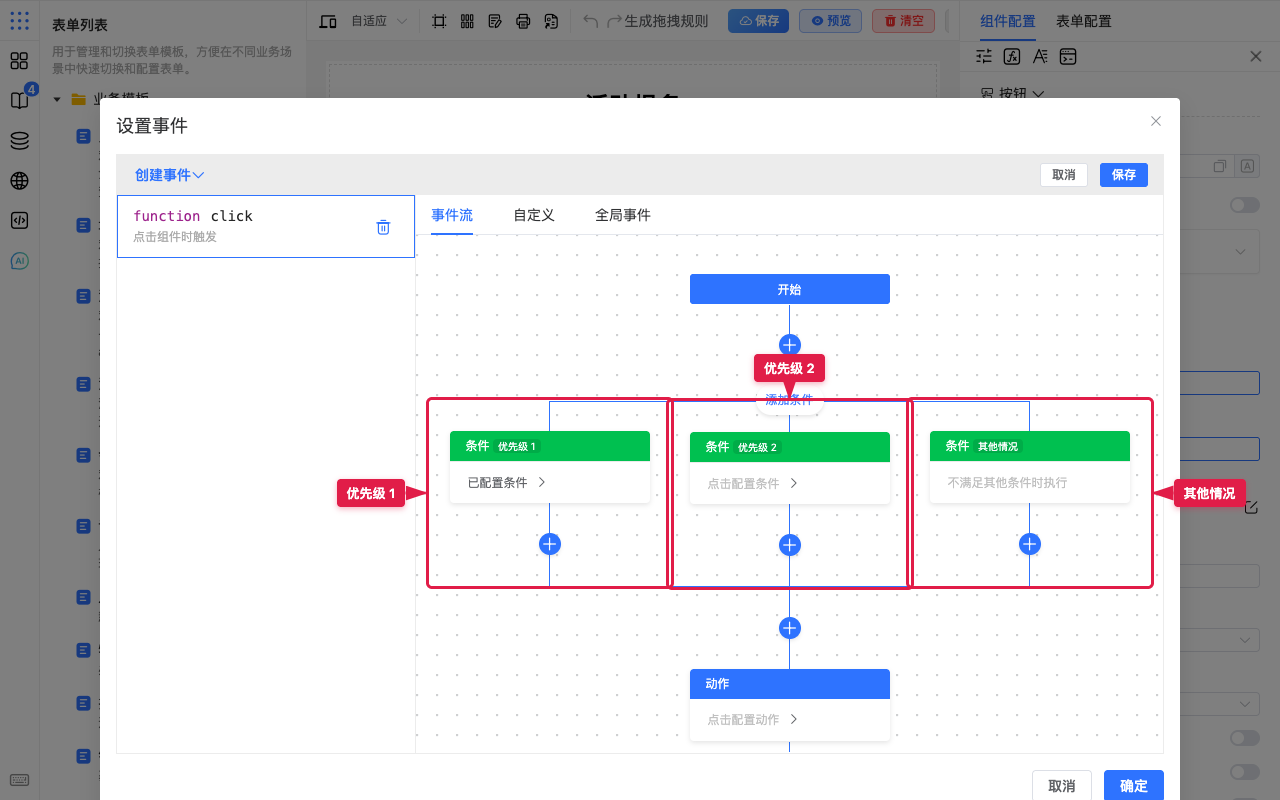Switch to the 表单配置 tab
The width and height of the screenshot is (1280, 800).
pos(1084,21)
